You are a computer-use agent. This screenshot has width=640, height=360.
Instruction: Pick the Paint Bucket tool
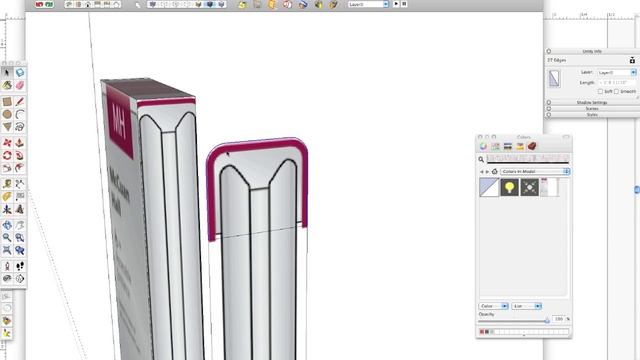(7, 85)
